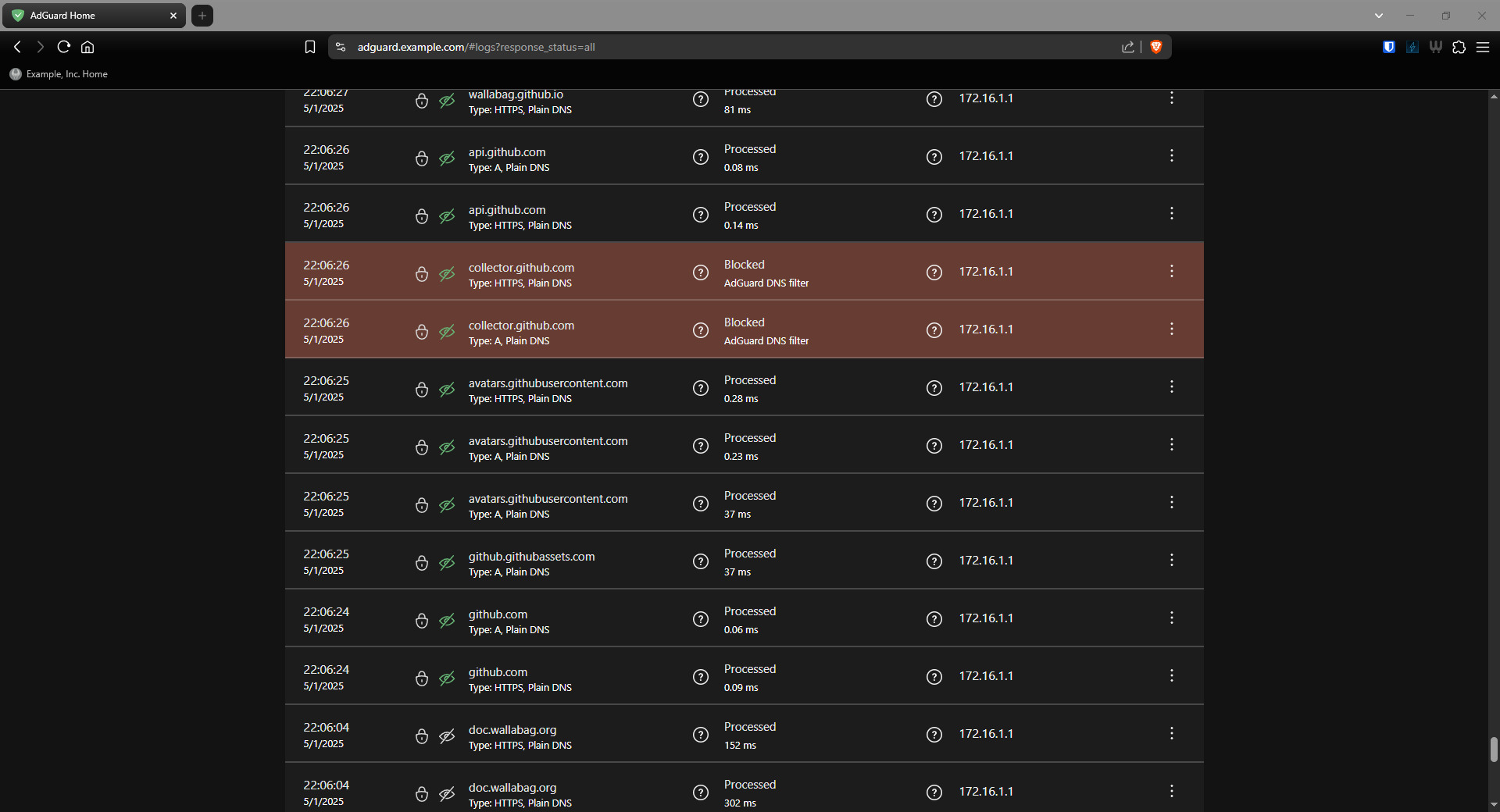The image size is (1500, 812).
Task: Click client info icon on 22:06:04 152 ms row
Action: pyautogui.click(x=934, y=735)
